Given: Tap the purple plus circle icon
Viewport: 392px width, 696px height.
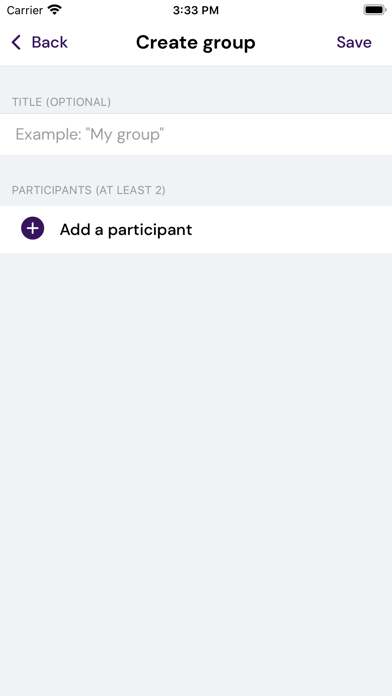Looking at the screenshot, I should (x=32, y=229).
